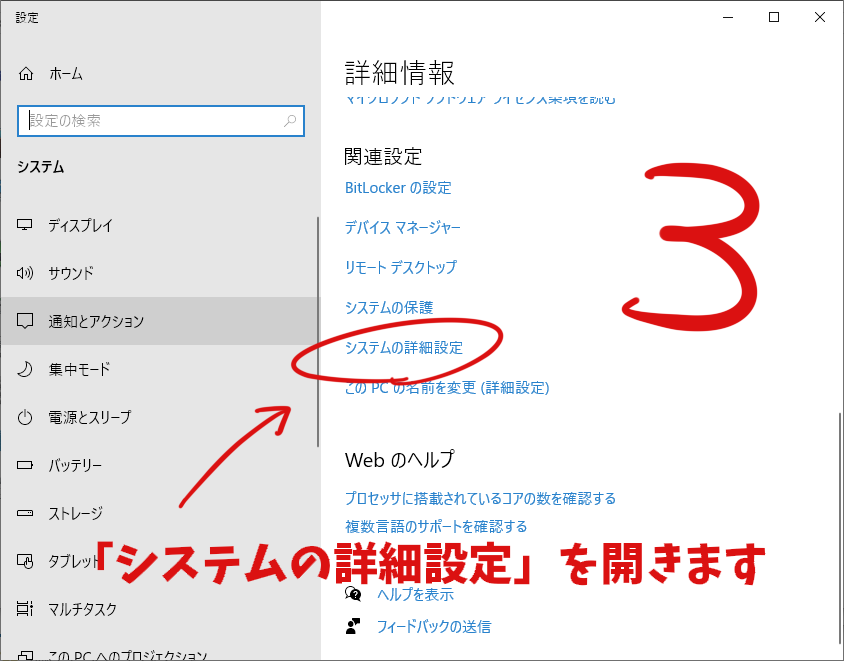
Task: Click the Send Feedback person icon
Action: [352, 626]
